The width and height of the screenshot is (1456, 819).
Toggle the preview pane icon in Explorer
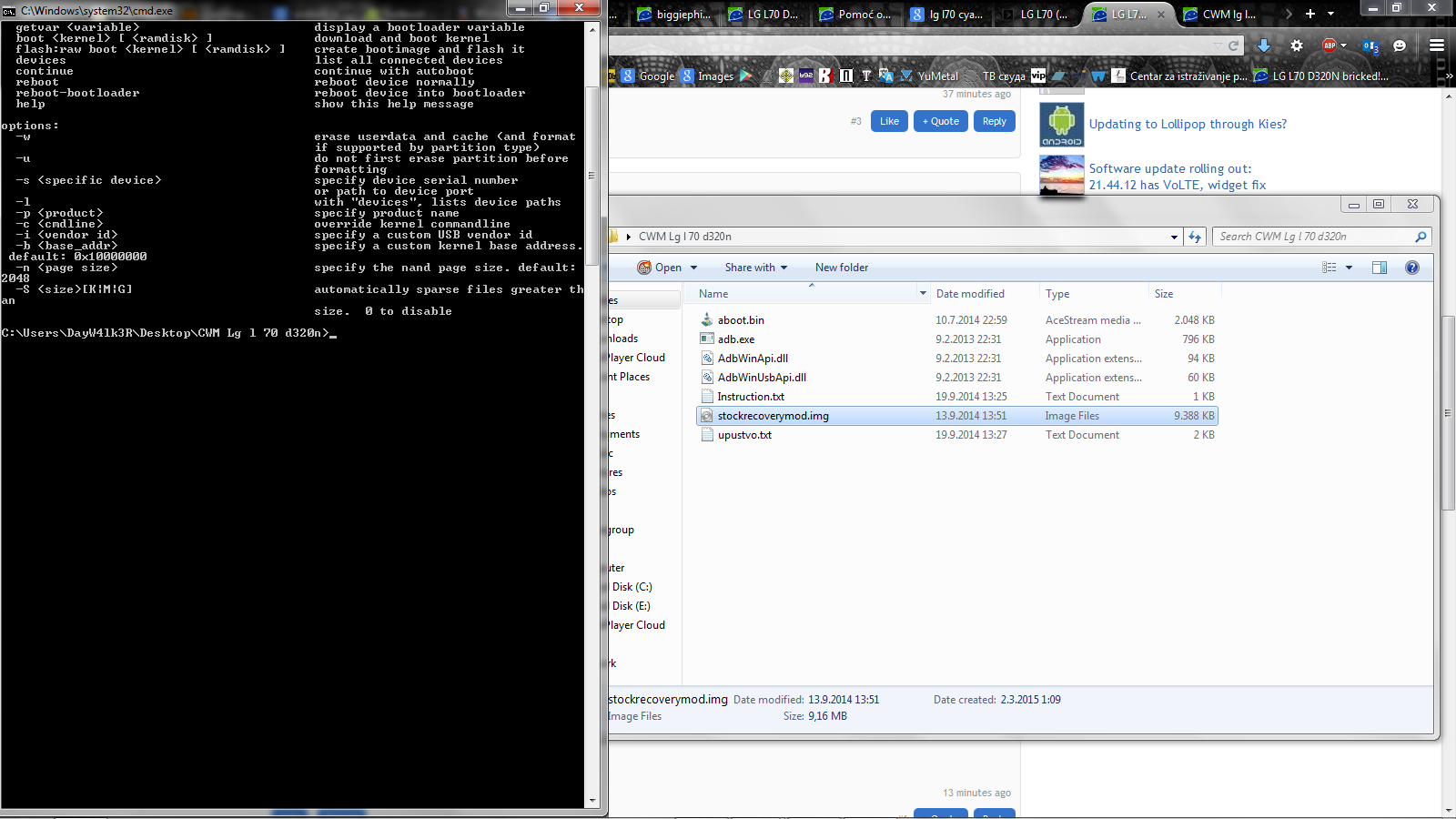[1380, 268]
